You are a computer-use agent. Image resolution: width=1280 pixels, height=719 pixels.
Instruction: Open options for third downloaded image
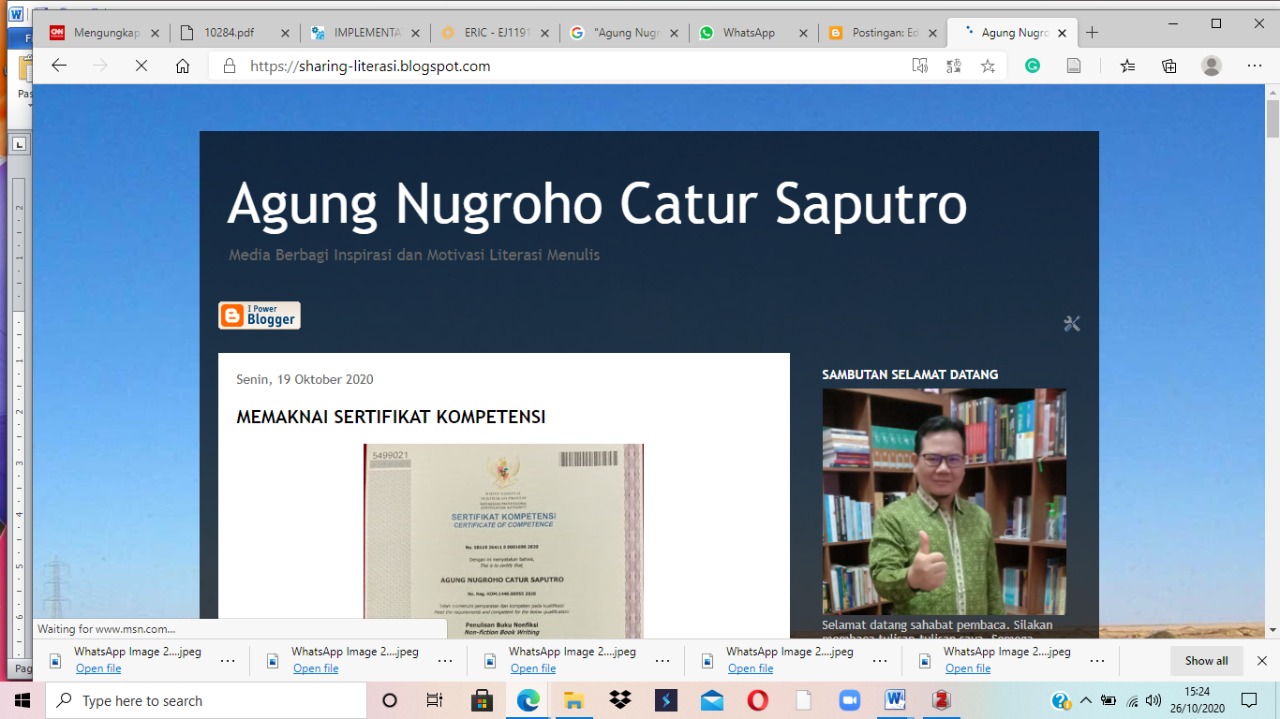click(x=662, y=661)
